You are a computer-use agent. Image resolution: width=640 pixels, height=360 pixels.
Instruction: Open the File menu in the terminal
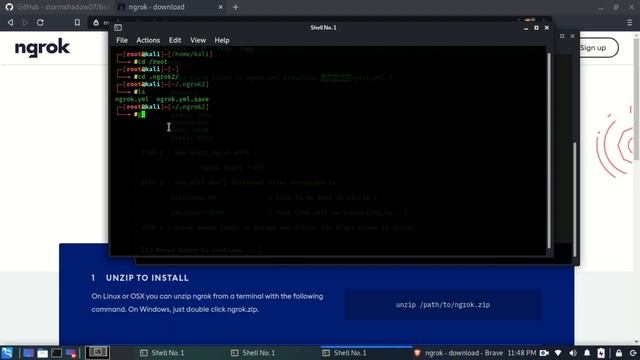(x=122, y=40)
